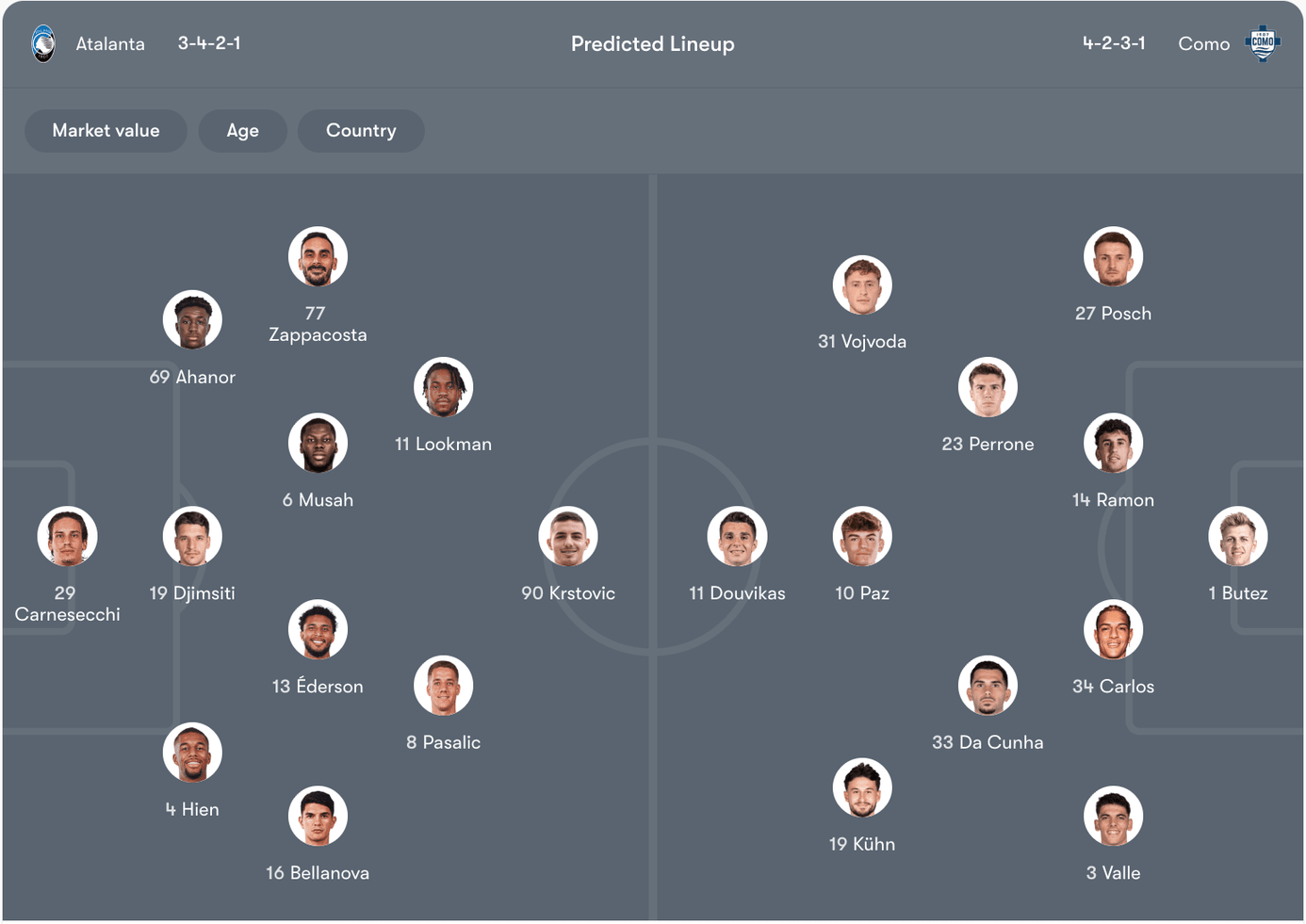Screen dimensions: 1306x924
Task: Click Carnesecchi's goalkeeper photo
Action: point(67,537)
